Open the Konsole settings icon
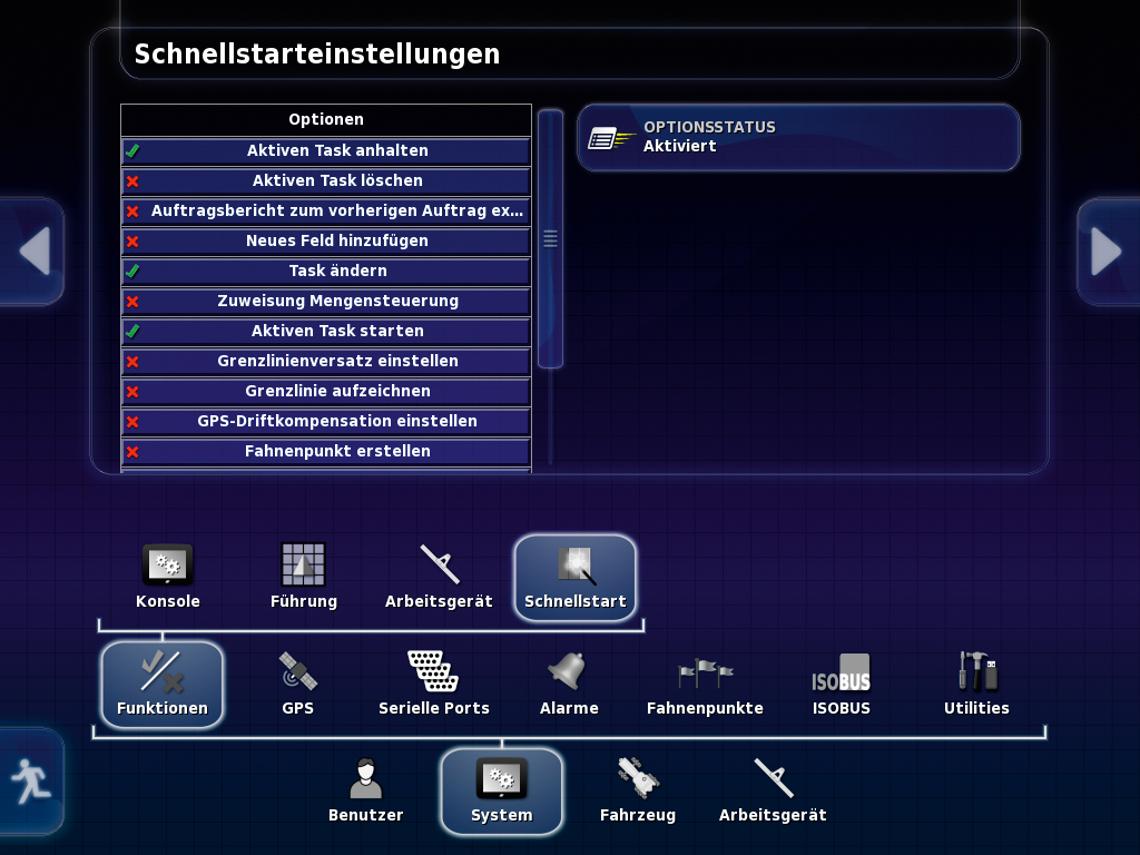This screenshot has height=855, width=1140. 167,577
